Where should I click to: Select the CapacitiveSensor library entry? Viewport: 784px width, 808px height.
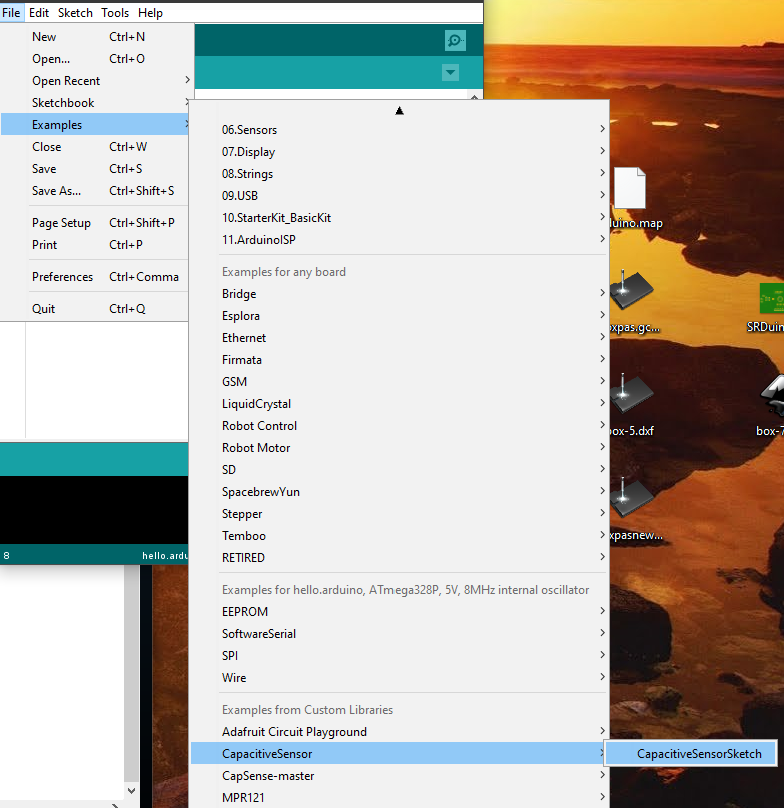[x=399, y=754]
